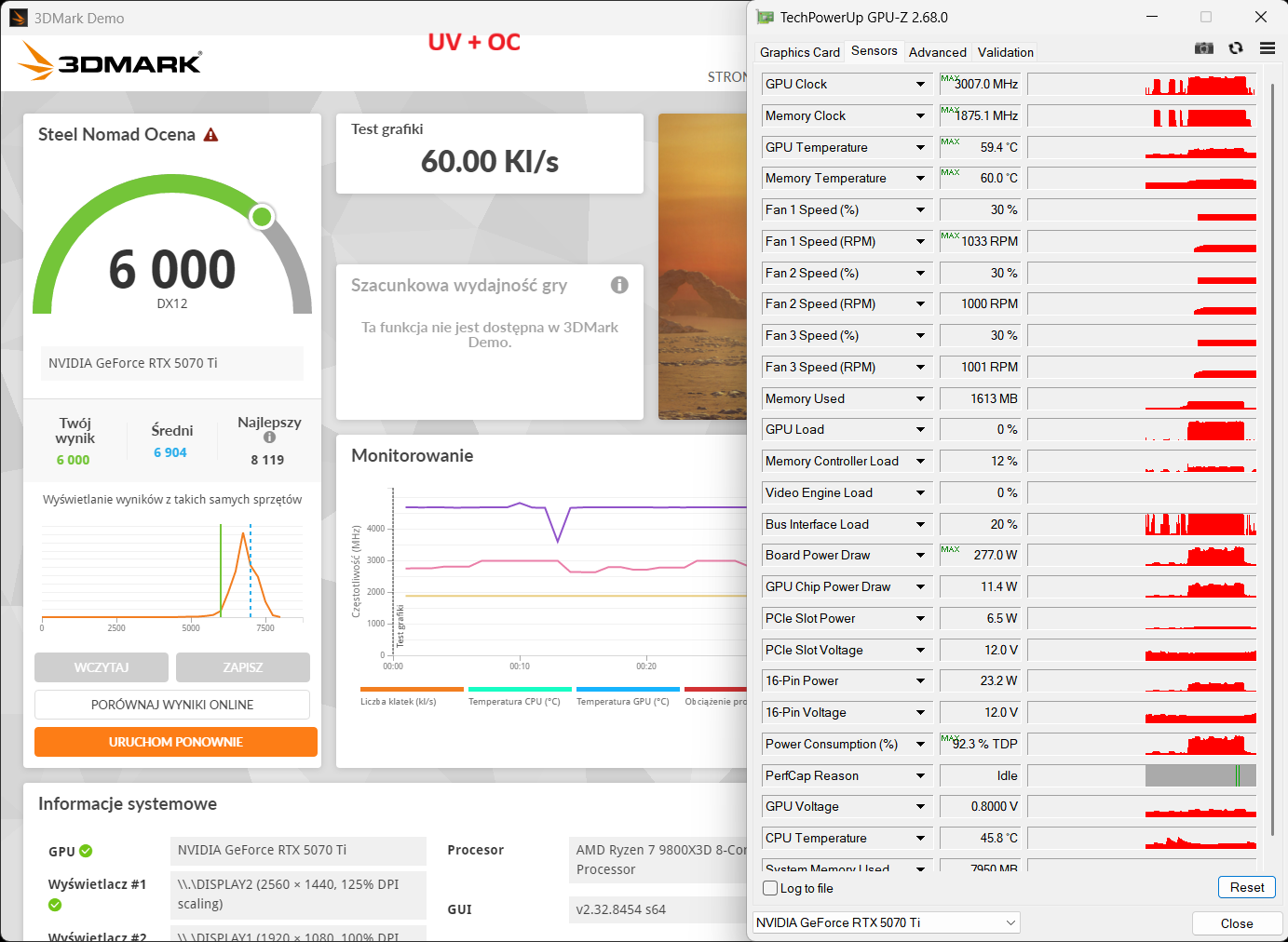Expand the Bus Interface Load dropdown
The height and width of the screenshot is (942, 1288).
point(920,524)
